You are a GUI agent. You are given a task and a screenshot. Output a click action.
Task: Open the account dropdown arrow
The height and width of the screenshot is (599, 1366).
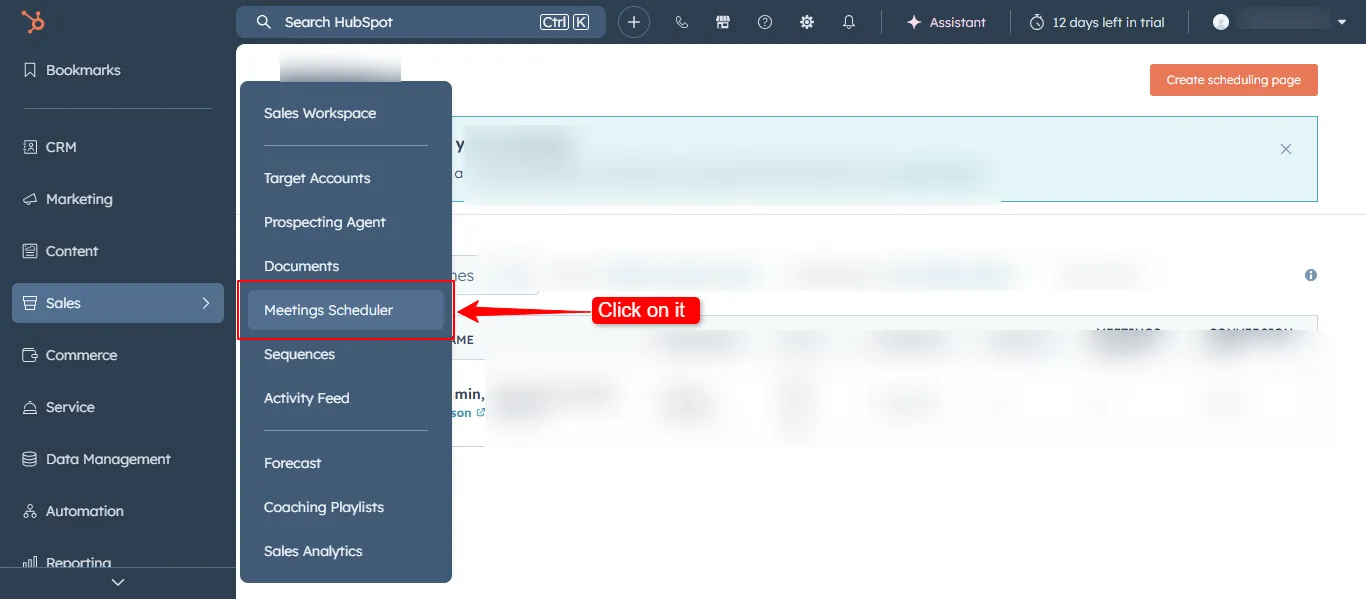coord(1342,22)
